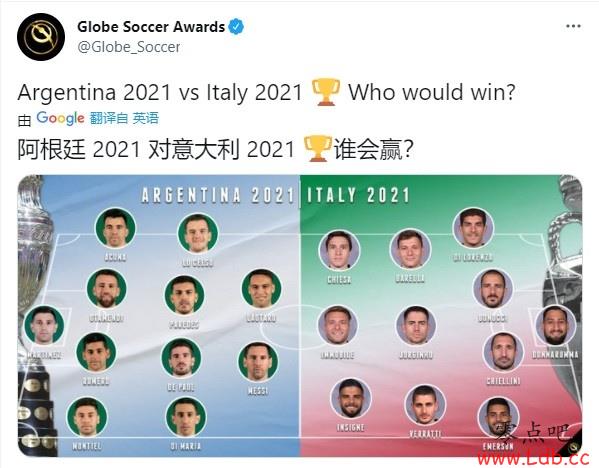Click the Google translation attribution logo
The height and width of the screenshot is (468, 599).
pos(60,118)
